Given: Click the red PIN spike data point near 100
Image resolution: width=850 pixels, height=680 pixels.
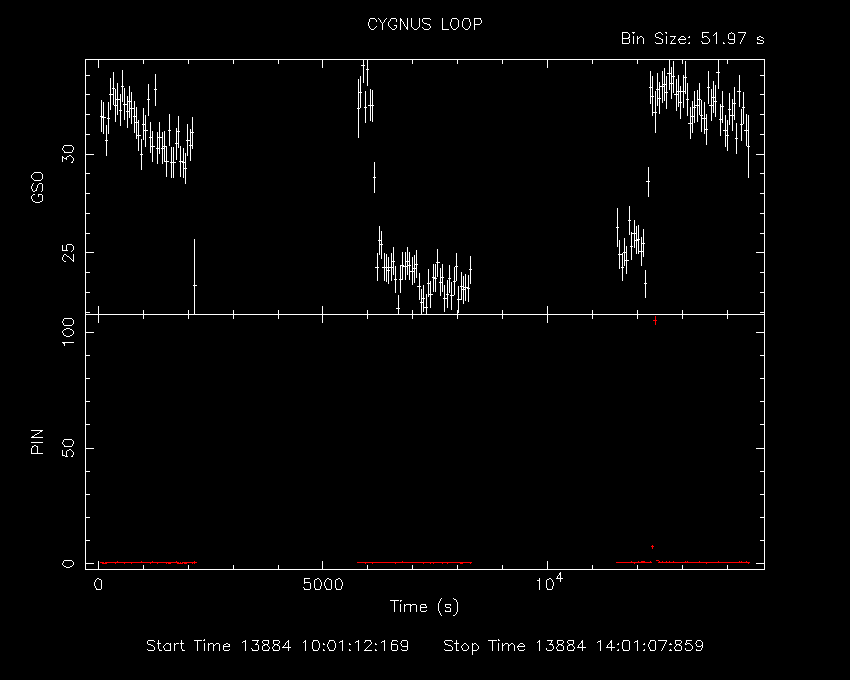Looking at the screenshot, I should point(655,321).
